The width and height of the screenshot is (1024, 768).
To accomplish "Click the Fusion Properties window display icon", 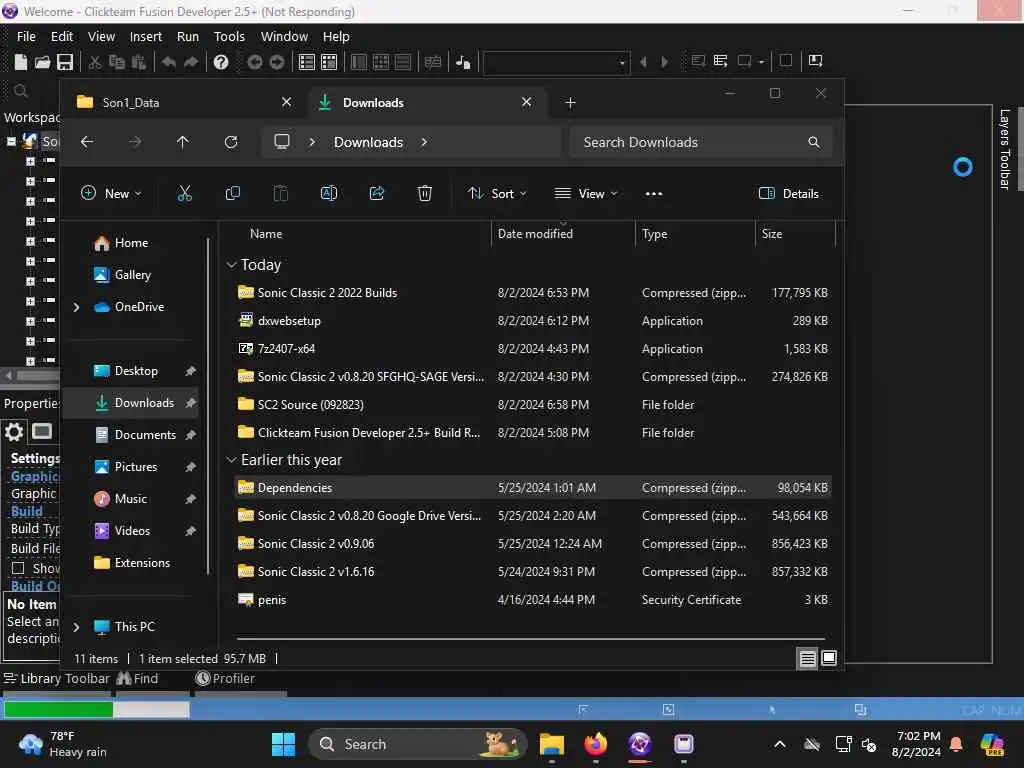I will tap(42, 432).
